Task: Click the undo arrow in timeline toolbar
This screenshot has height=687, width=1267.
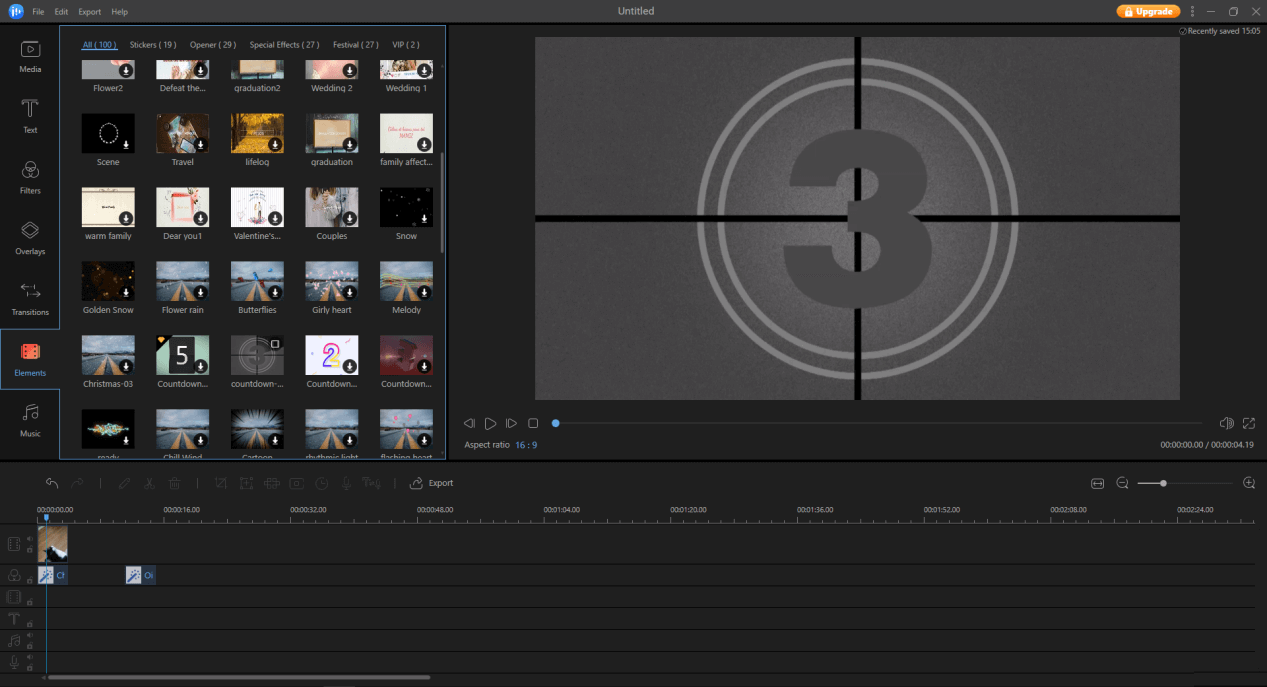Action: tap(52, 483)
